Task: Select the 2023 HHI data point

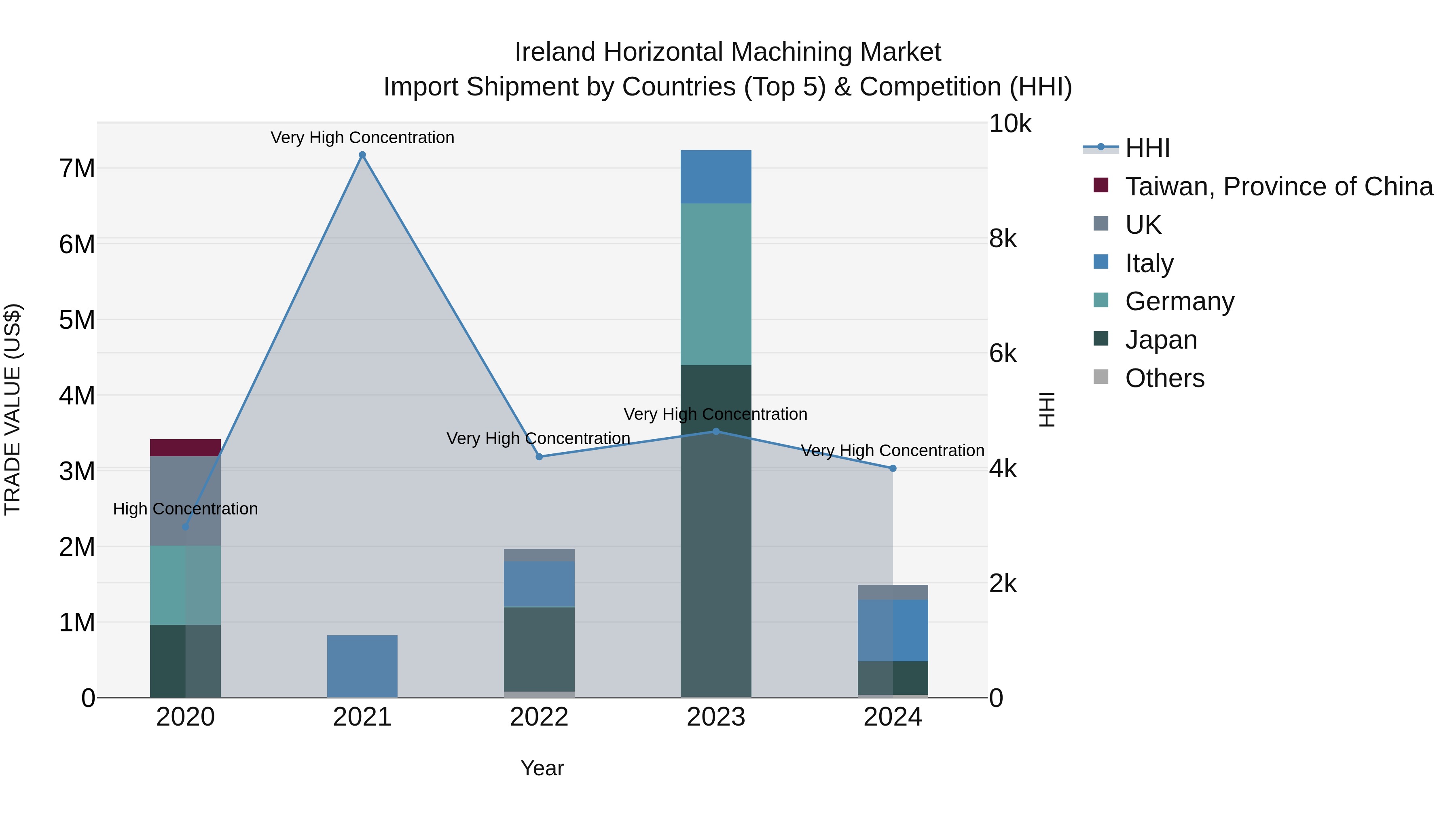Action: (x=716, y=431)
